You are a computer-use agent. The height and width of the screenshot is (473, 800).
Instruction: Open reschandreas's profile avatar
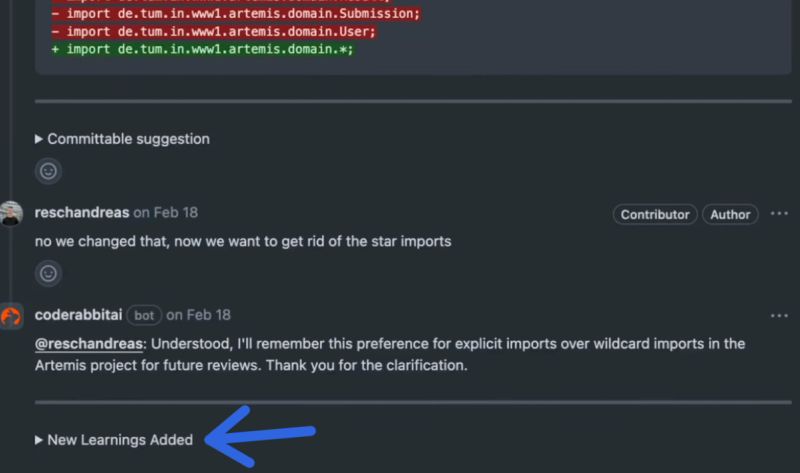[11, 213]
